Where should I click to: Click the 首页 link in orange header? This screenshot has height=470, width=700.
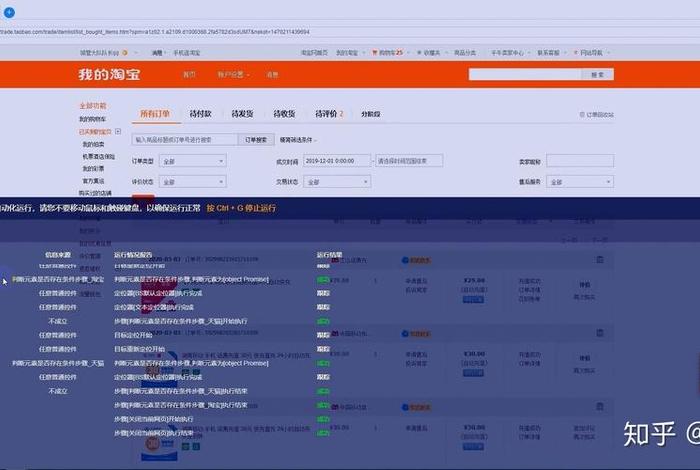[x=189, y=75]
